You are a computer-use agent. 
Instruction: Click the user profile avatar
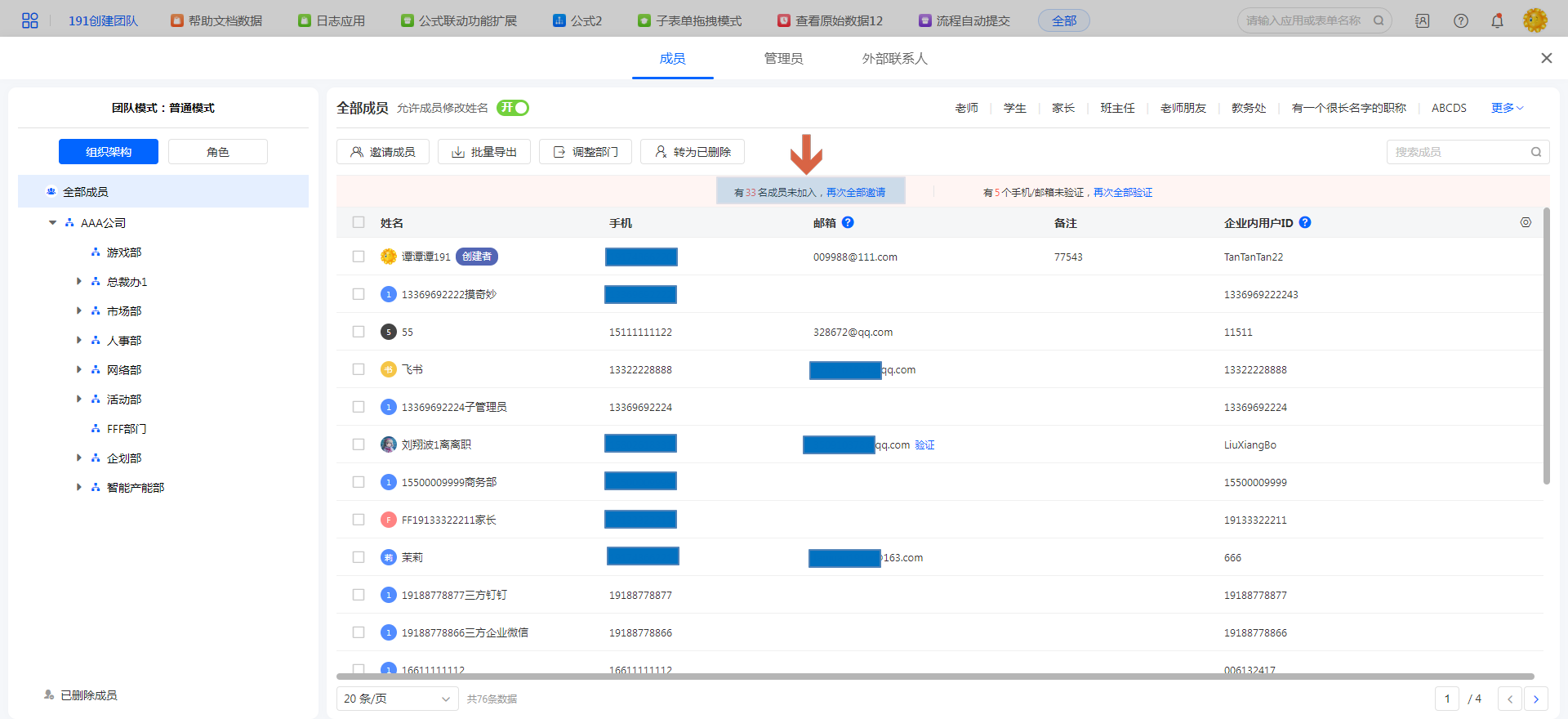click(x=1535, y=20)
